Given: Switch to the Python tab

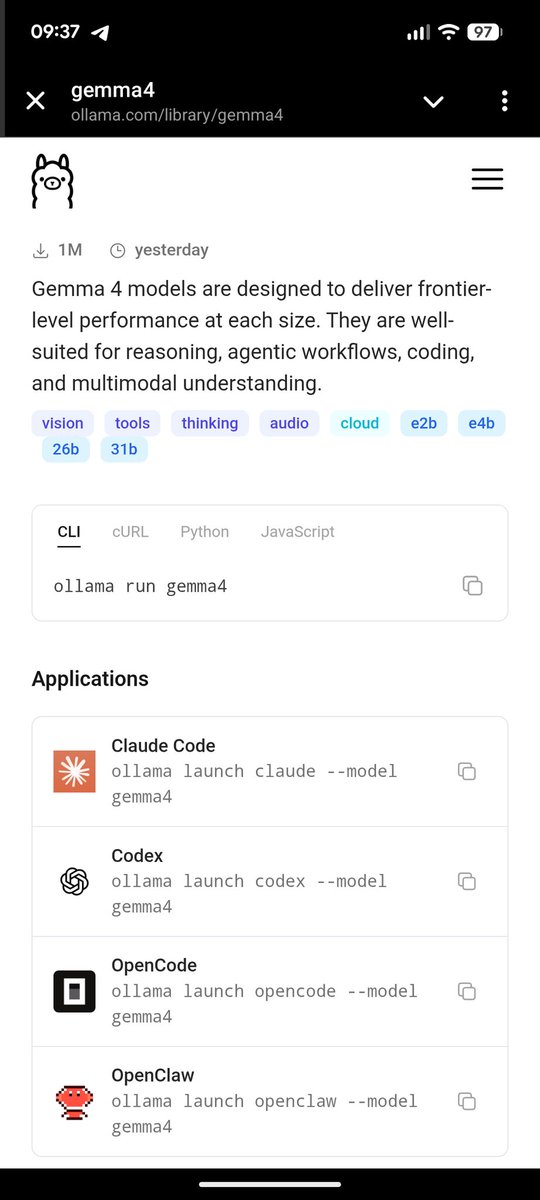Looking at the screenshot, I should pos(205,532).
